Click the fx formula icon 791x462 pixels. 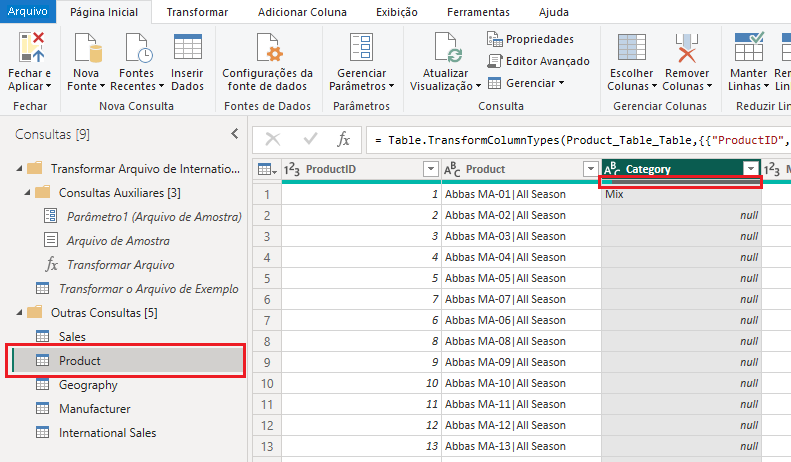coord(344,139)
